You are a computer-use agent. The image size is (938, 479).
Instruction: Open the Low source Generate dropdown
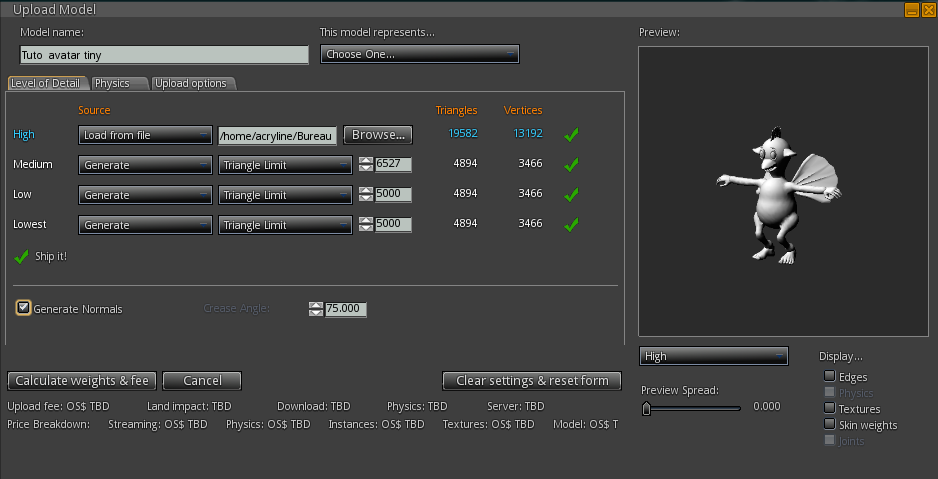click(x=145, y=195)
